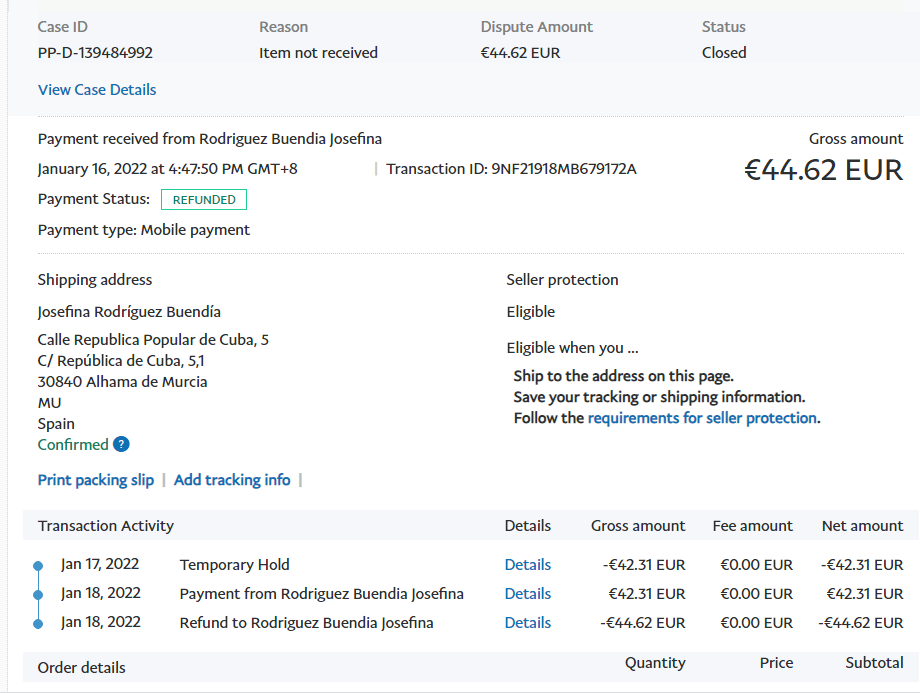Screen dimensions: 920x693
Task: Select the Transaction ID 9NF21918MB679172A
Action: [563, 169]
